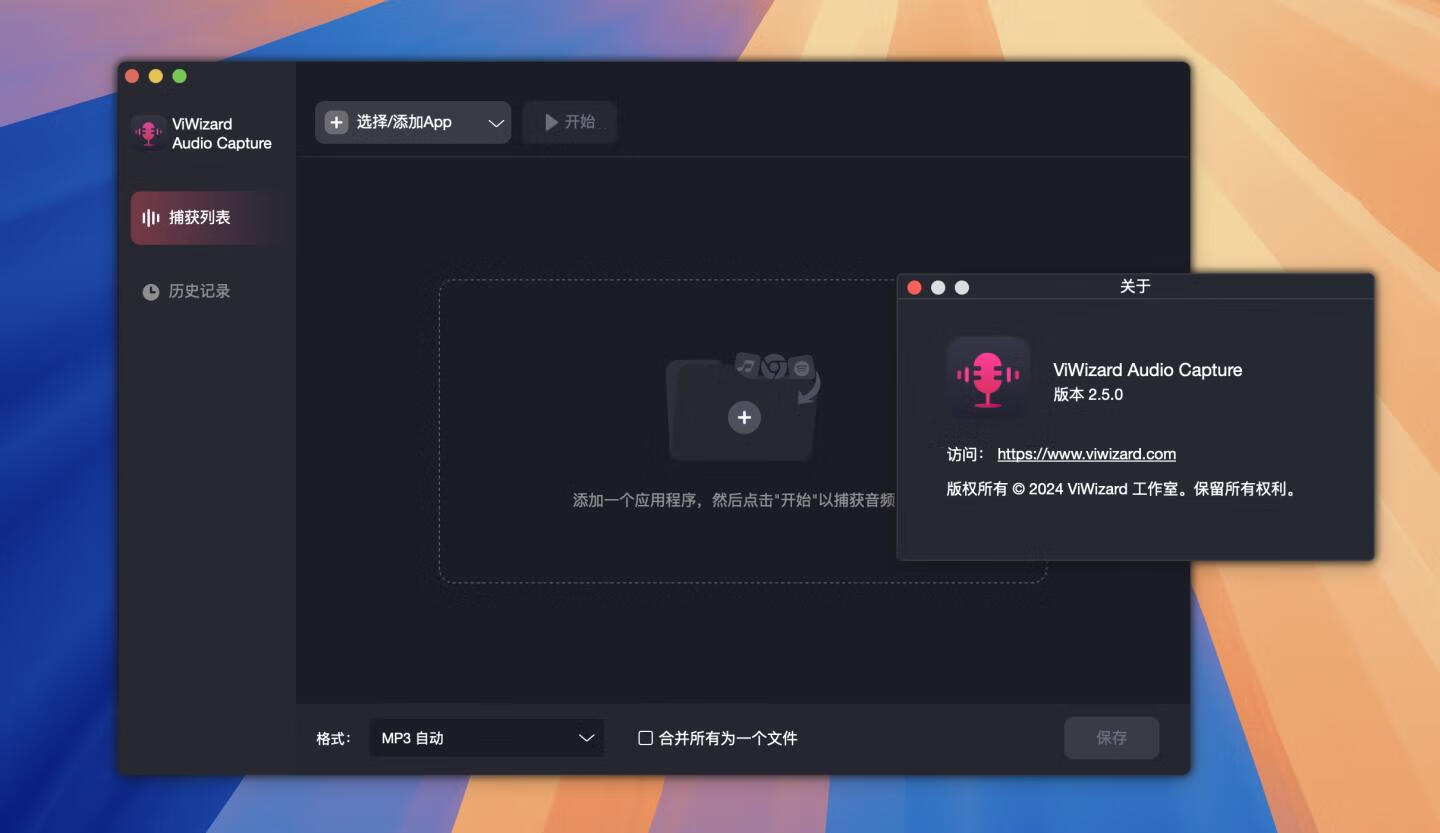The width and height of the screenshot is (1440, 833).
Task: Open the MP3 自动 format dropdown
Action: pos(487,738)
